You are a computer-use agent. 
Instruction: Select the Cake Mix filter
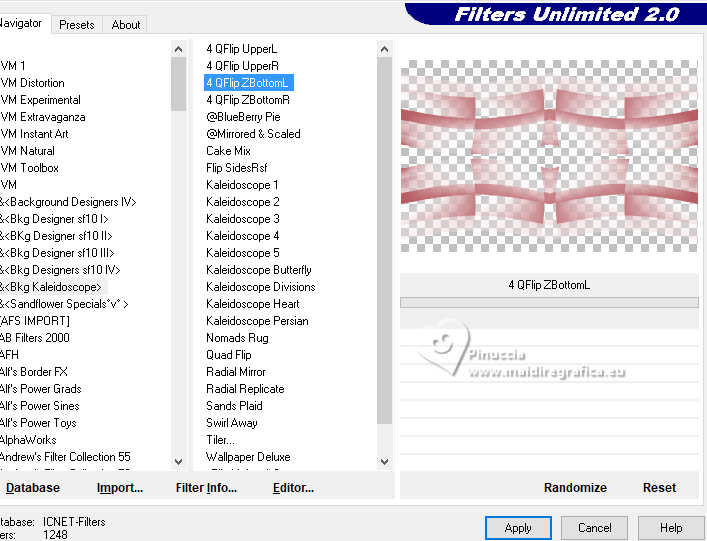pos(229,151)
